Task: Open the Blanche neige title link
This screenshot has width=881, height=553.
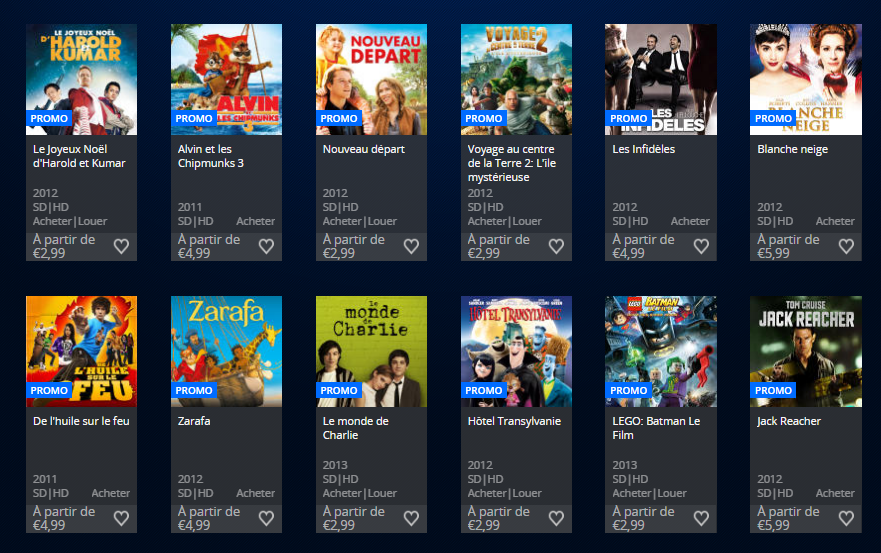Action: point(792,149)
